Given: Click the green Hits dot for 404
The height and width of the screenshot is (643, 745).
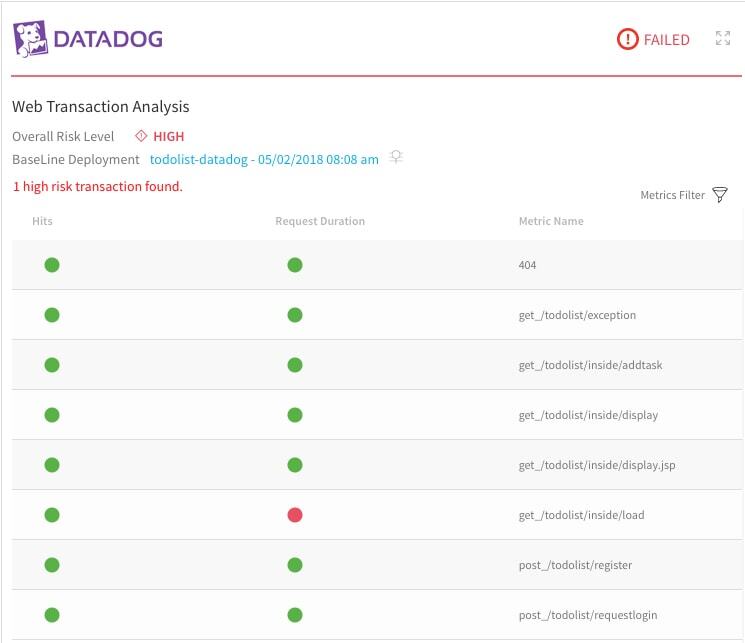Looking at the screenshot, I should coord(52,265).
